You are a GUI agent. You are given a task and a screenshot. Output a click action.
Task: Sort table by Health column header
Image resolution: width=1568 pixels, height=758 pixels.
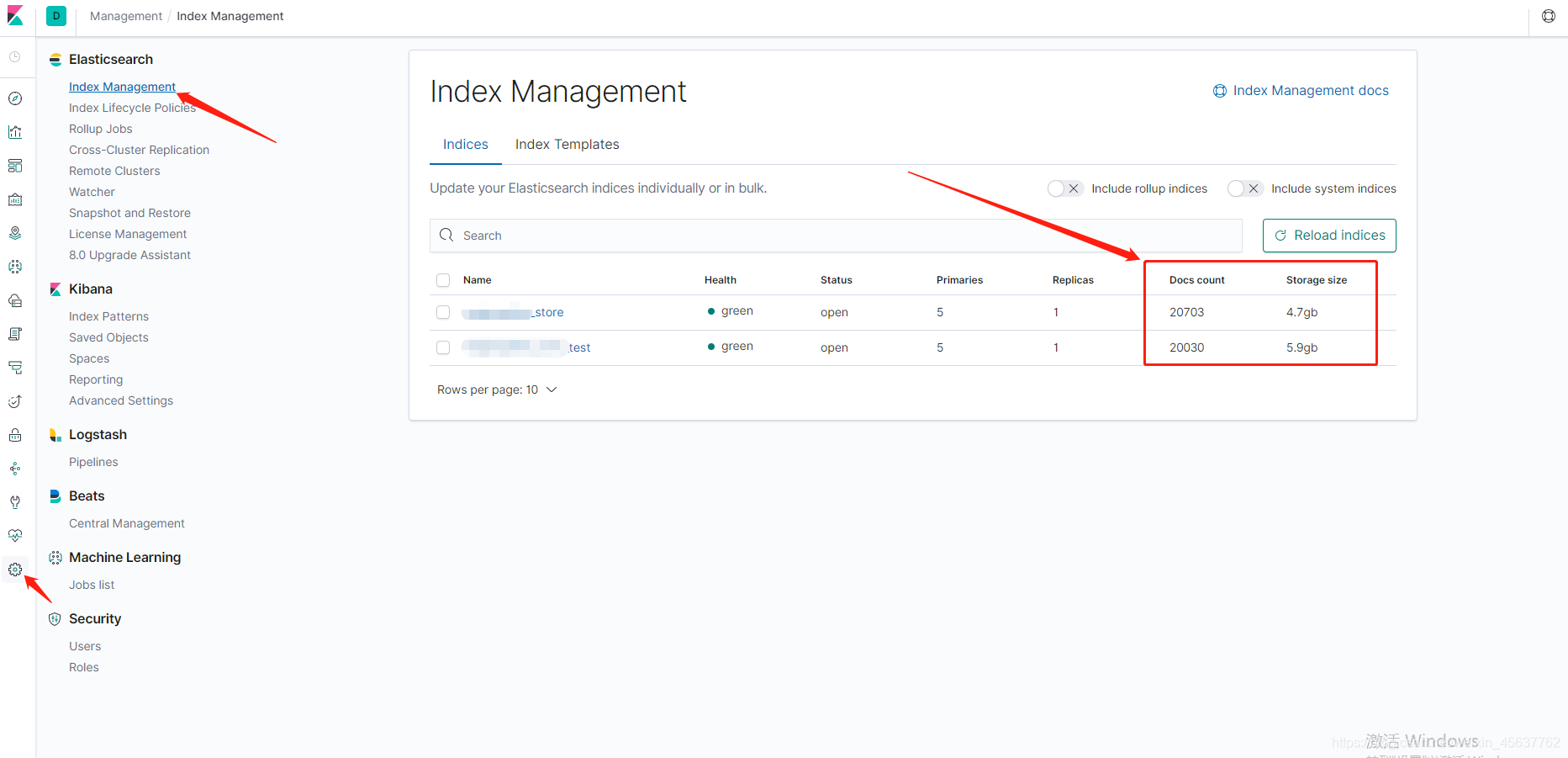[721, 280]
